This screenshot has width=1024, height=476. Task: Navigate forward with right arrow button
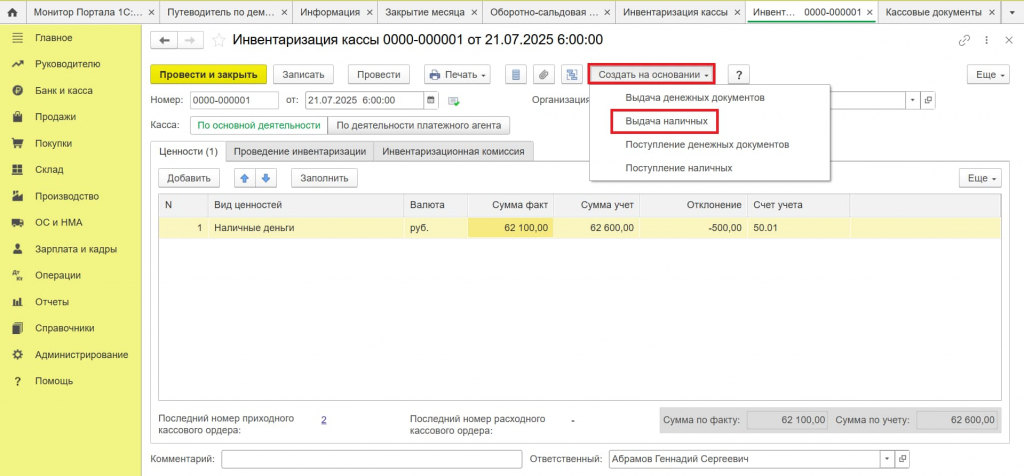189,40
